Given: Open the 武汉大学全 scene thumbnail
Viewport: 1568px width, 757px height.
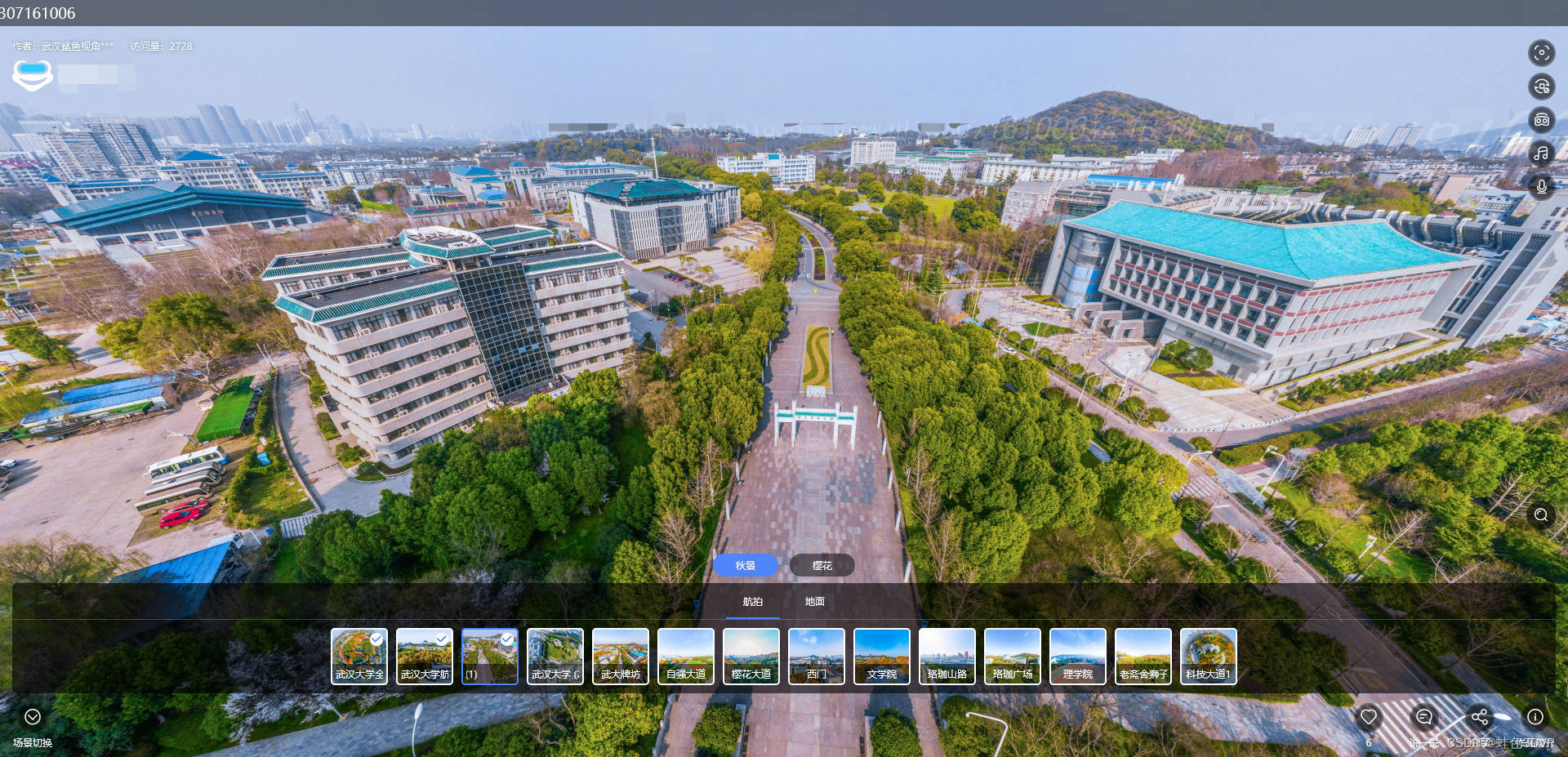Looking at the screenshot, I should pyautogui.click(x=359, y=657).
